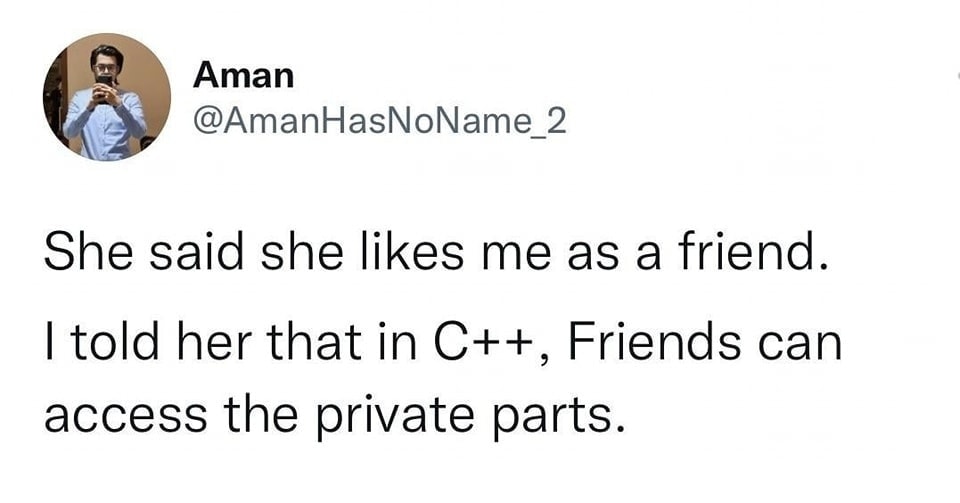The image size is (960, 503).
Task: Click the @AmanHasNoName_2 handle
Action: point(379,121)
